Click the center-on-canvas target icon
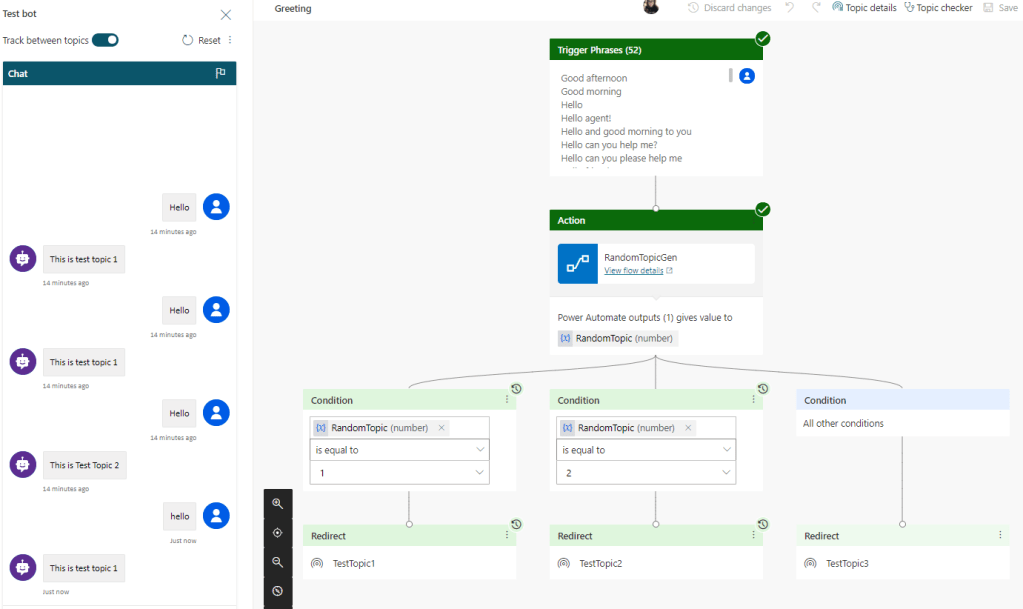Viewport: 1023px width, 609px height. click(x=278, y=533)
